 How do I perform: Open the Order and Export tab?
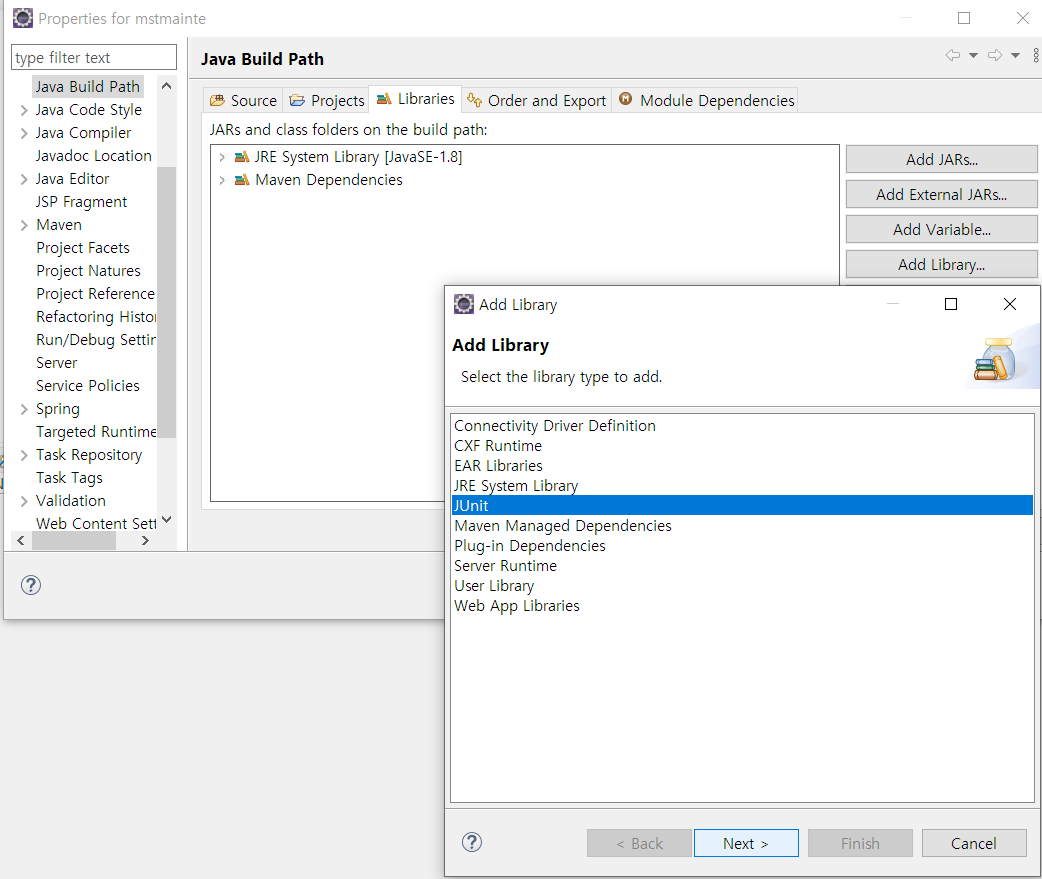tap(536, 100)
